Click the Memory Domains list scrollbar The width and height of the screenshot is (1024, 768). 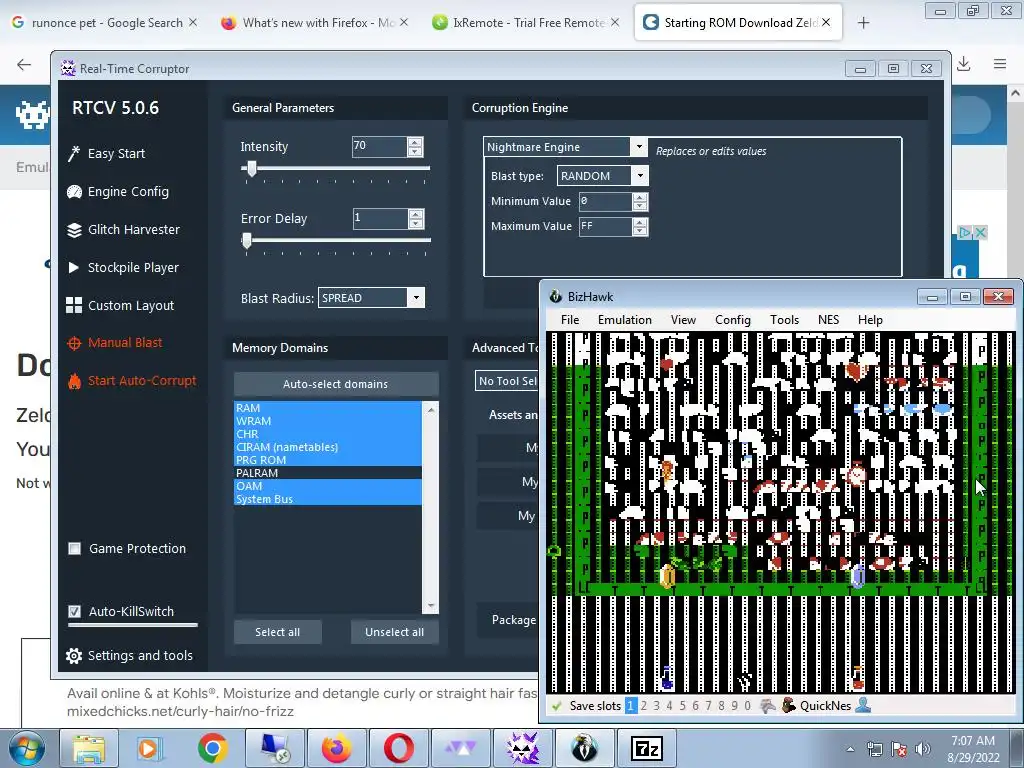(430, 507)
